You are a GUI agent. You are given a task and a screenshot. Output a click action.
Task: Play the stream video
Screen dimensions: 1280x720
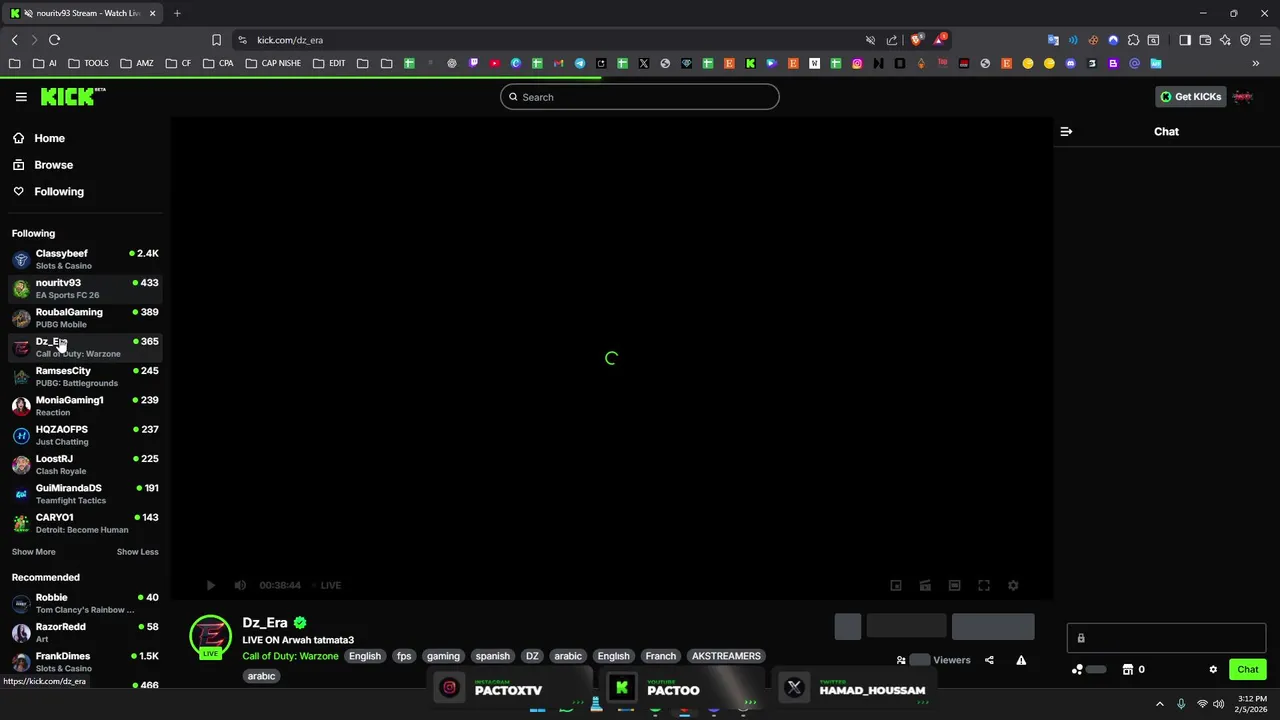210,585
